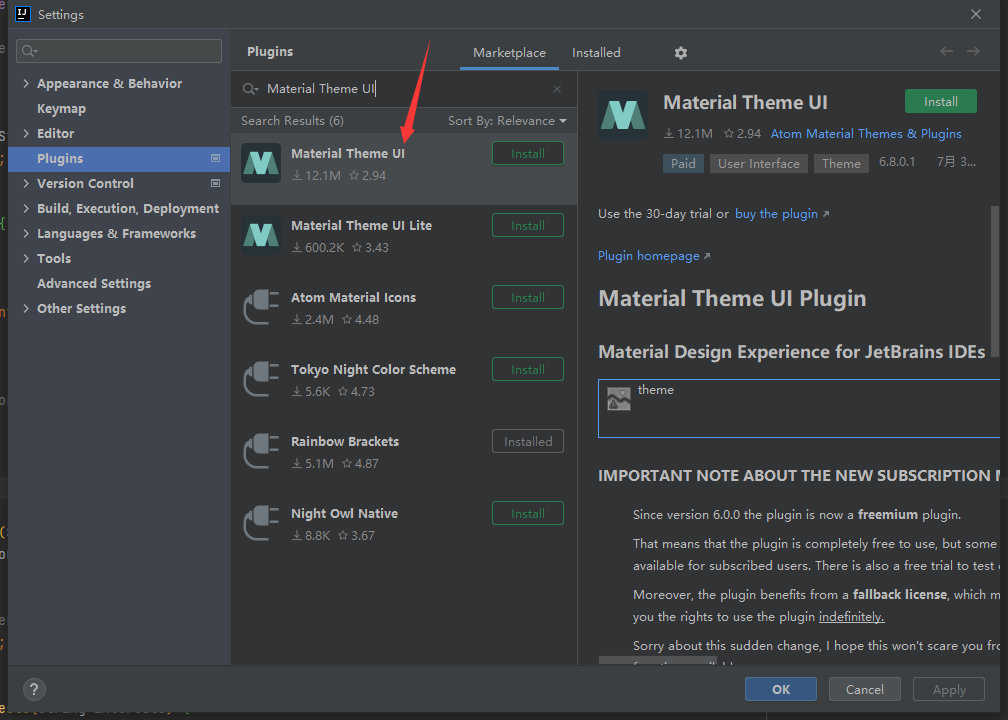Screen dimensions: 1008x720
Task: Select the Material Theme UI Lite title
Action: click(361, 226)
